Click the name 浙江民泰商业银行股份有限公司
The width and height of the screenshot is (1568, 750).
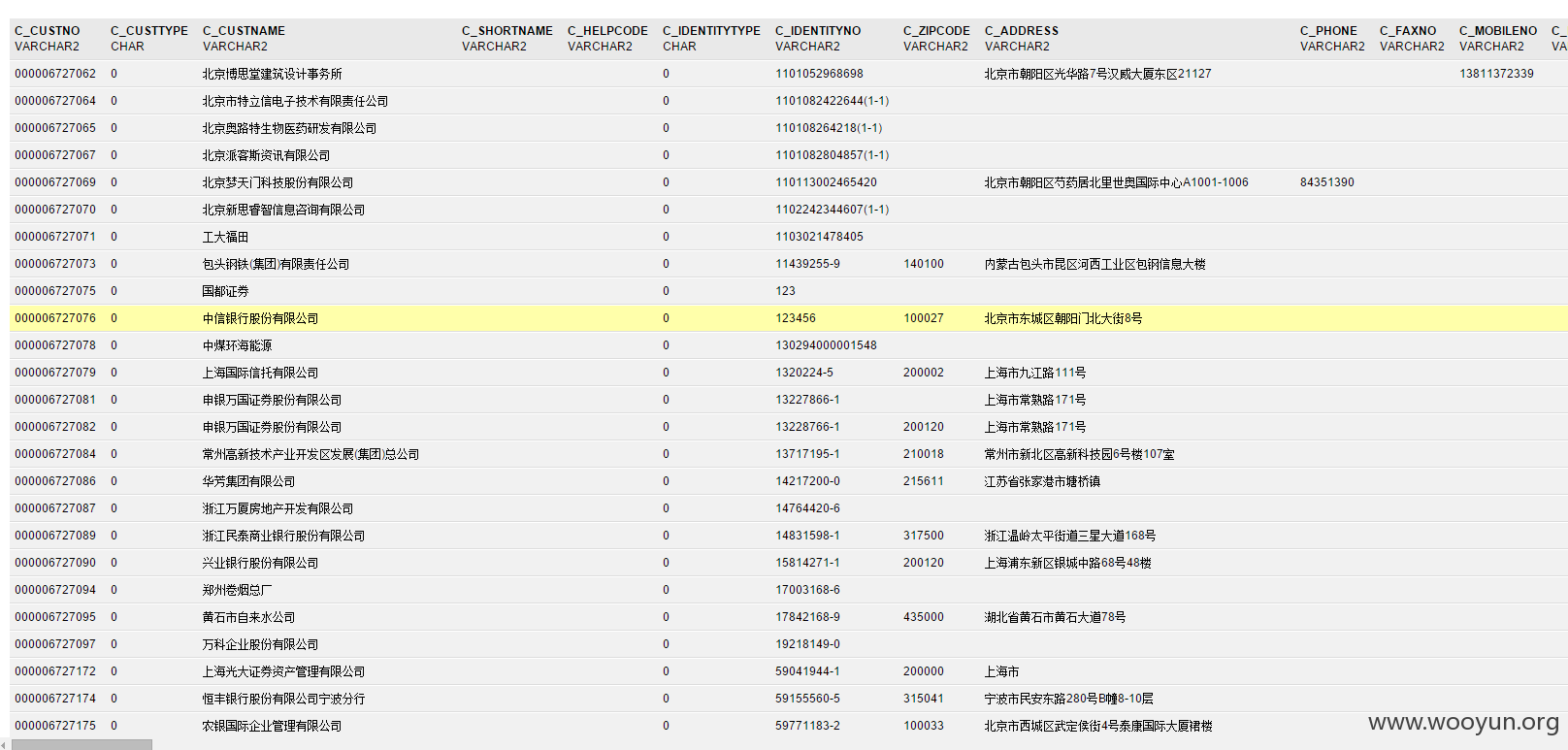[x=283, y=536]
